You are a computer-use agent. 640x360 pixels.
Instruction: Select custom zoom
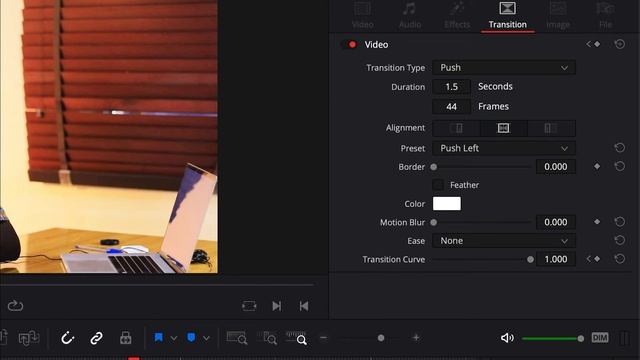tap(297, 338)
